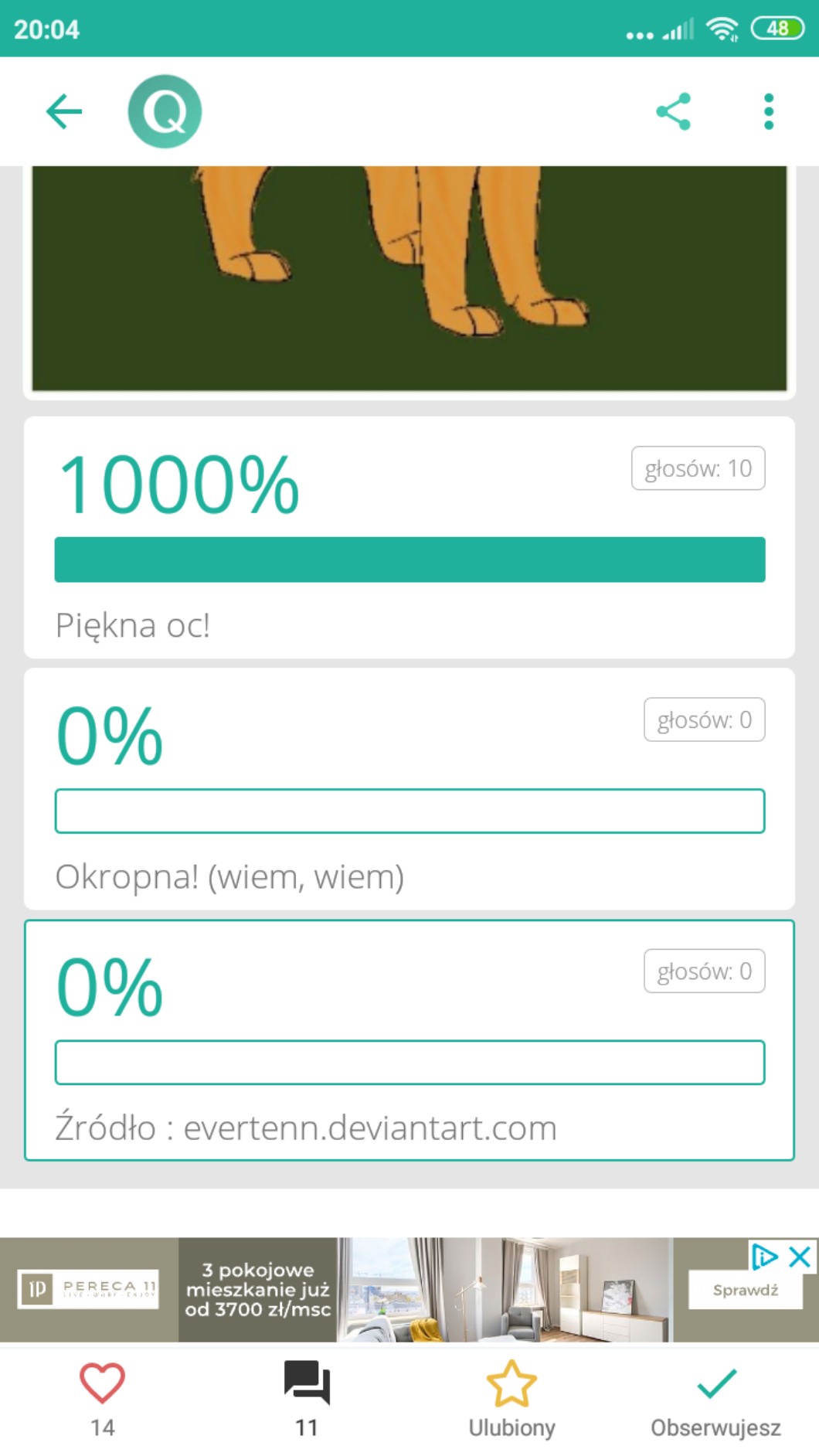Tap the "głosów: 10" vote badge
The image size is (819, 1456).
(x=698, y=468)
